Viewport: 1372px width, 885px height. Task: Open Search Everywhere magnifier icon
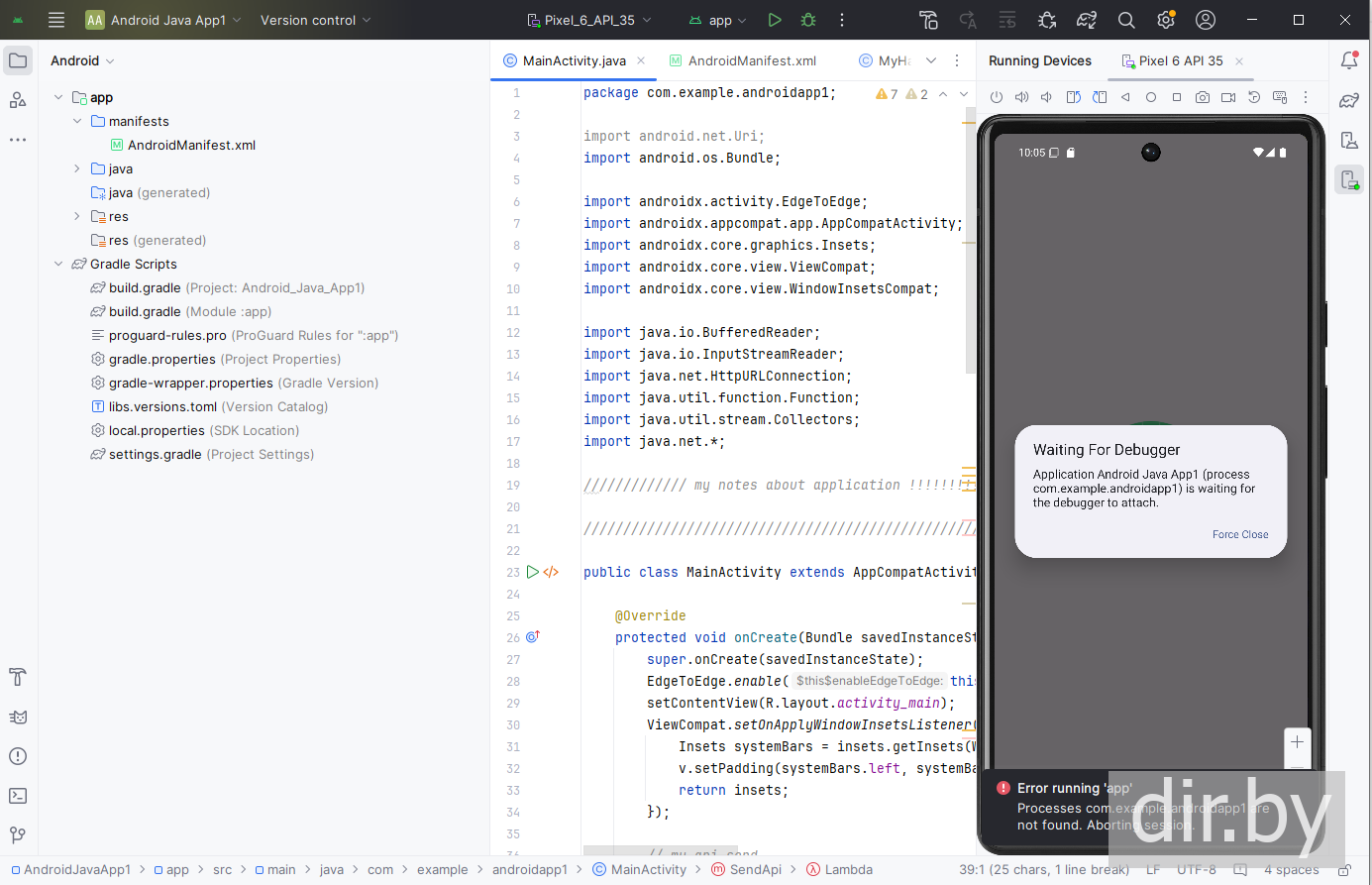[1126, 20]
